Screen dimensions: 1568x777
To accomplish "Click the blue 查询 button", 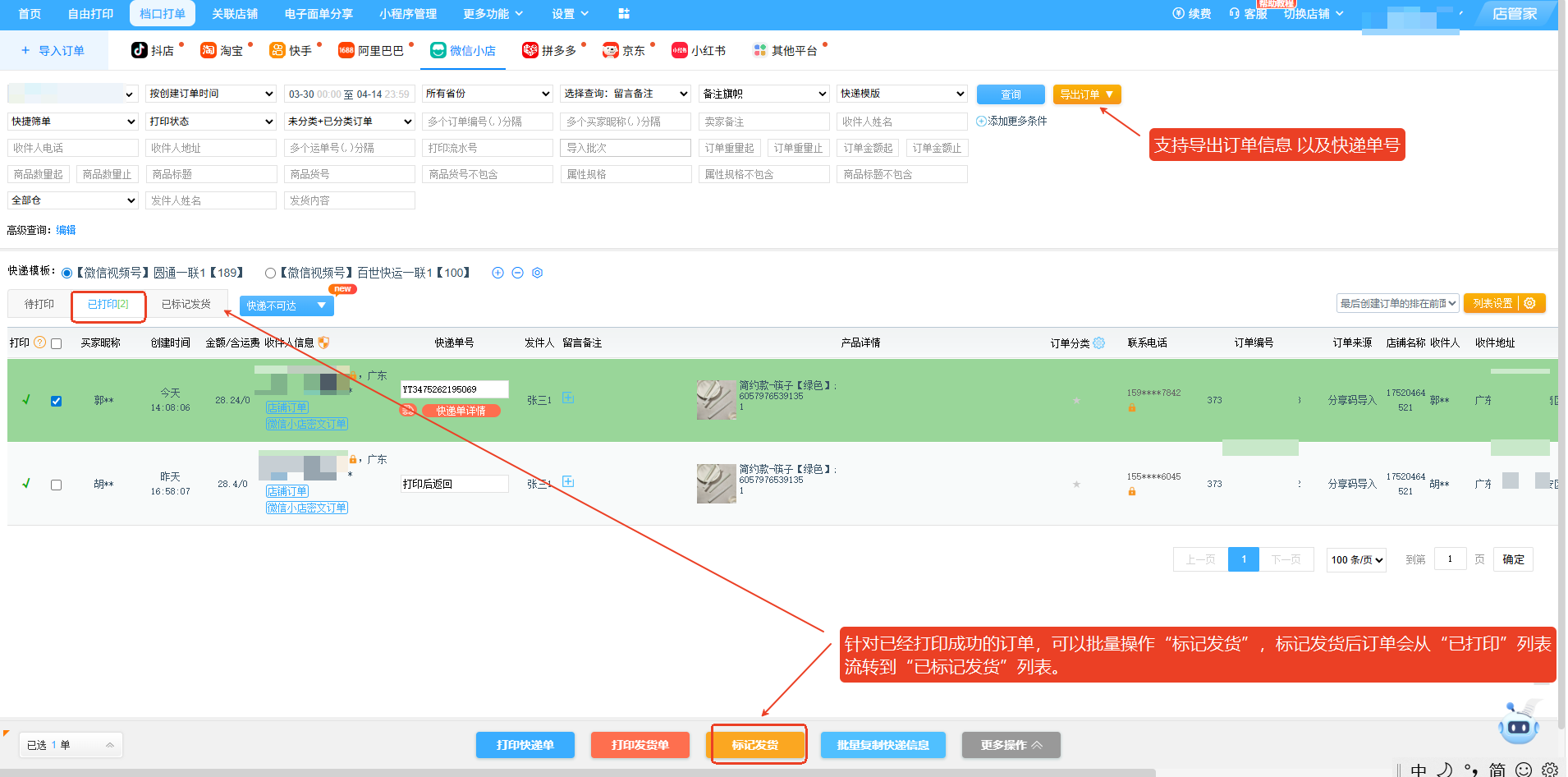I will (x=1011, y=94).
